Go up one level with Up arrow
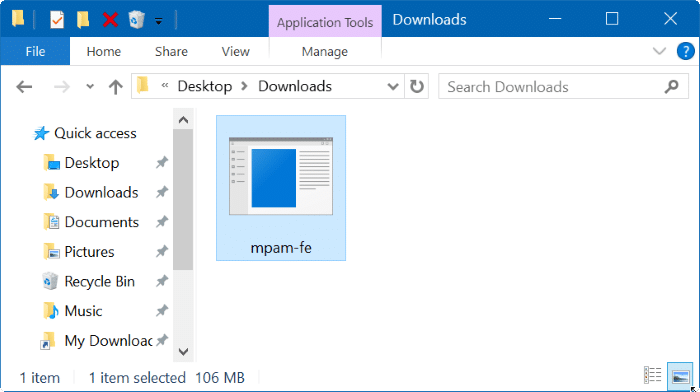 (116, 86)
